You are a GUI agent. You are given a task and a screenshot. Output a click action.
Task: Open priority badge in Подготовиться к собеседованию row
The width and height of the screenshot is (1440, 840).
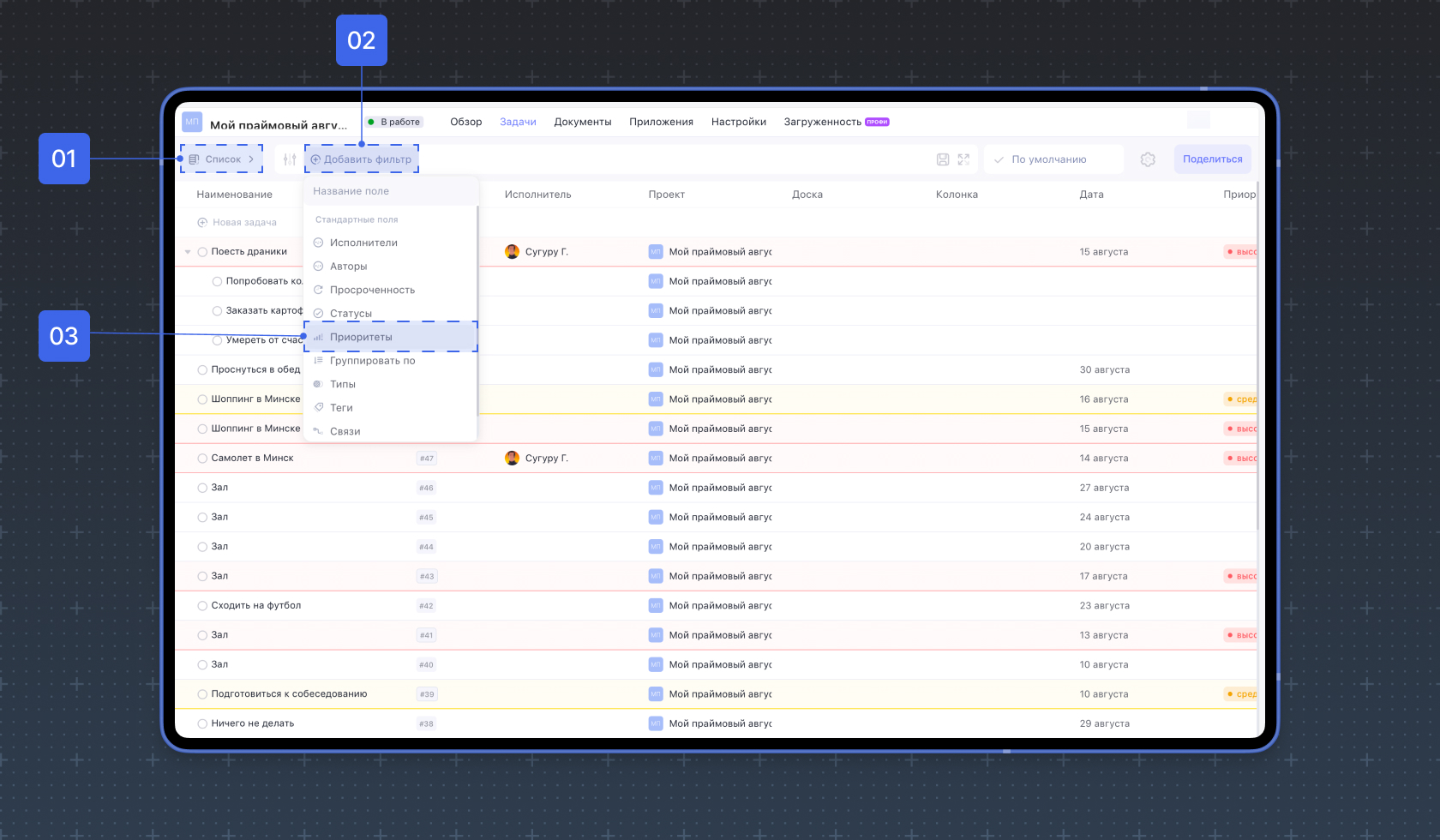point(1241,694)
